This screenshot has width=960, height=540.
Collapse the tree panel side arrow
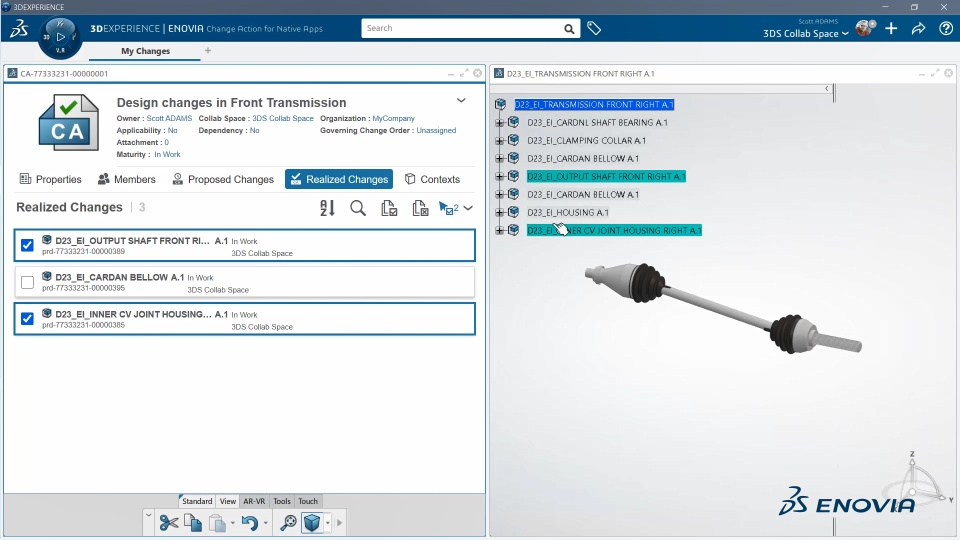(827, 89)
